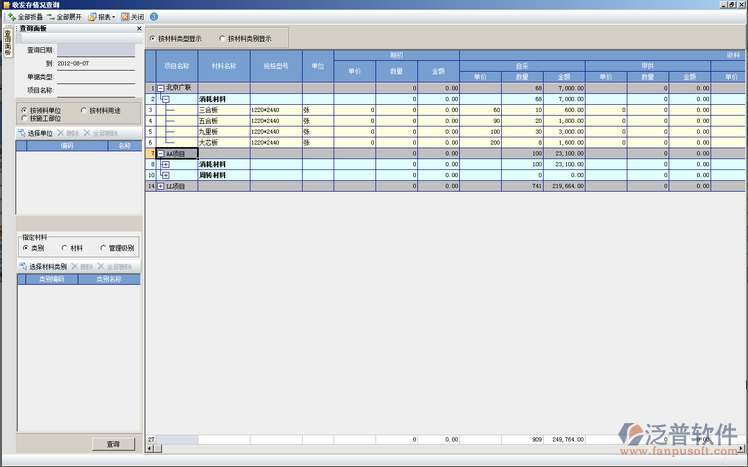
Task: Click the 关闭 close toolbar icon
Action: (x=125, y=17)
